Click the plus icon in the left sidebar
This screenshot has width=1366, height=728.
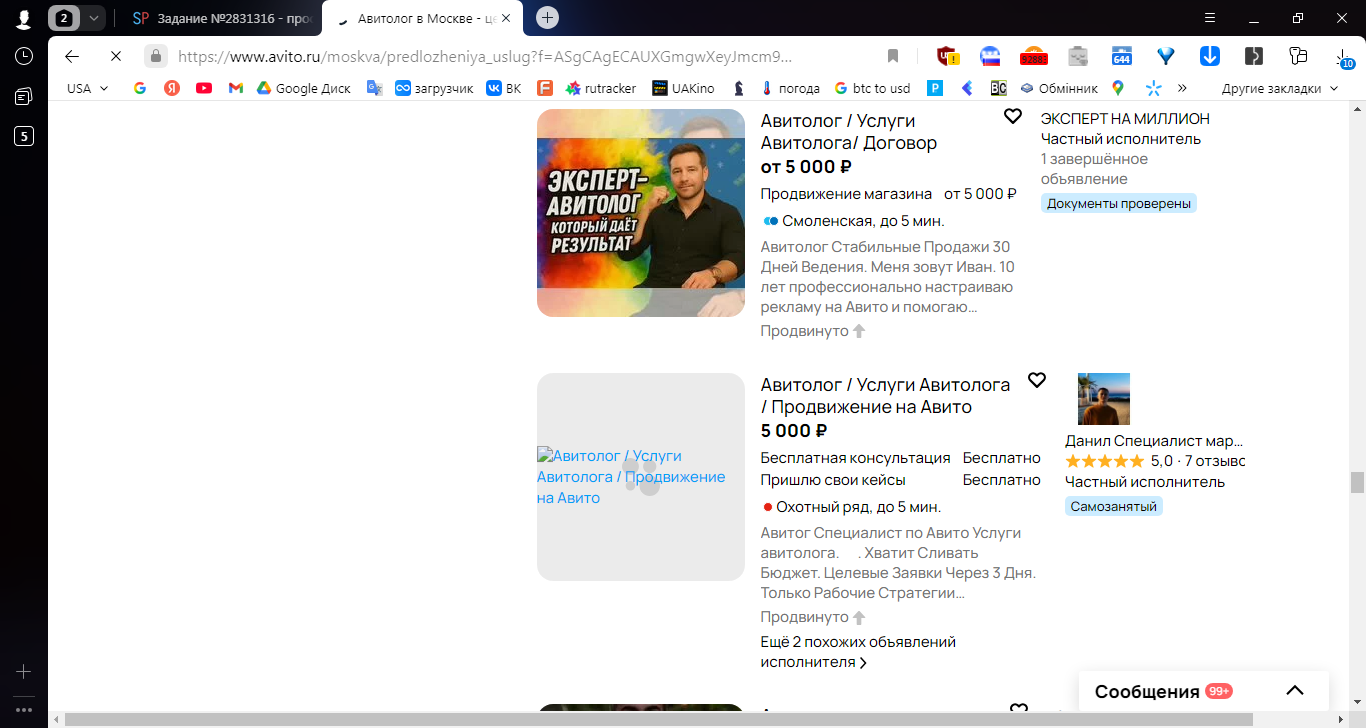[23, 671]
